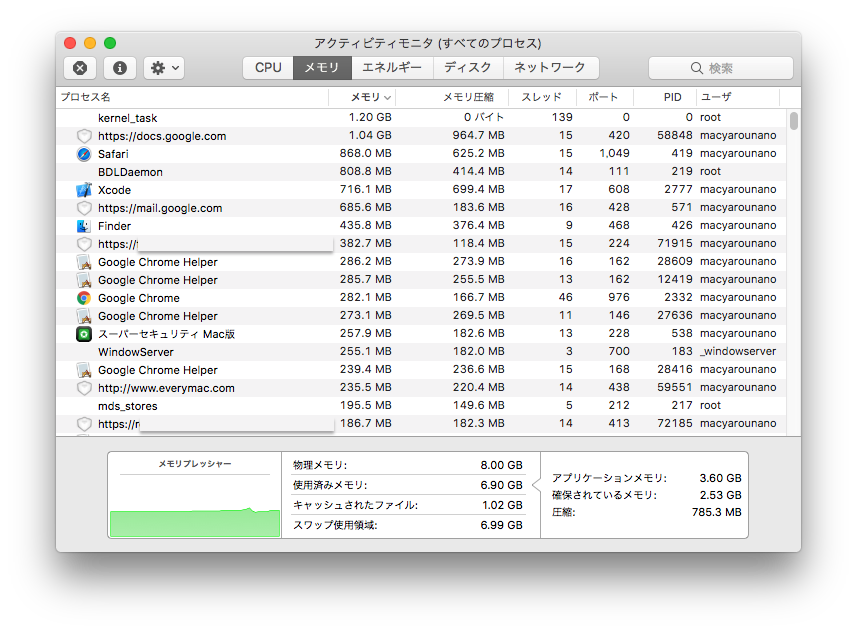Click the https://docs.google.com process name
The image size is (857, 632).
click(162, 136)
